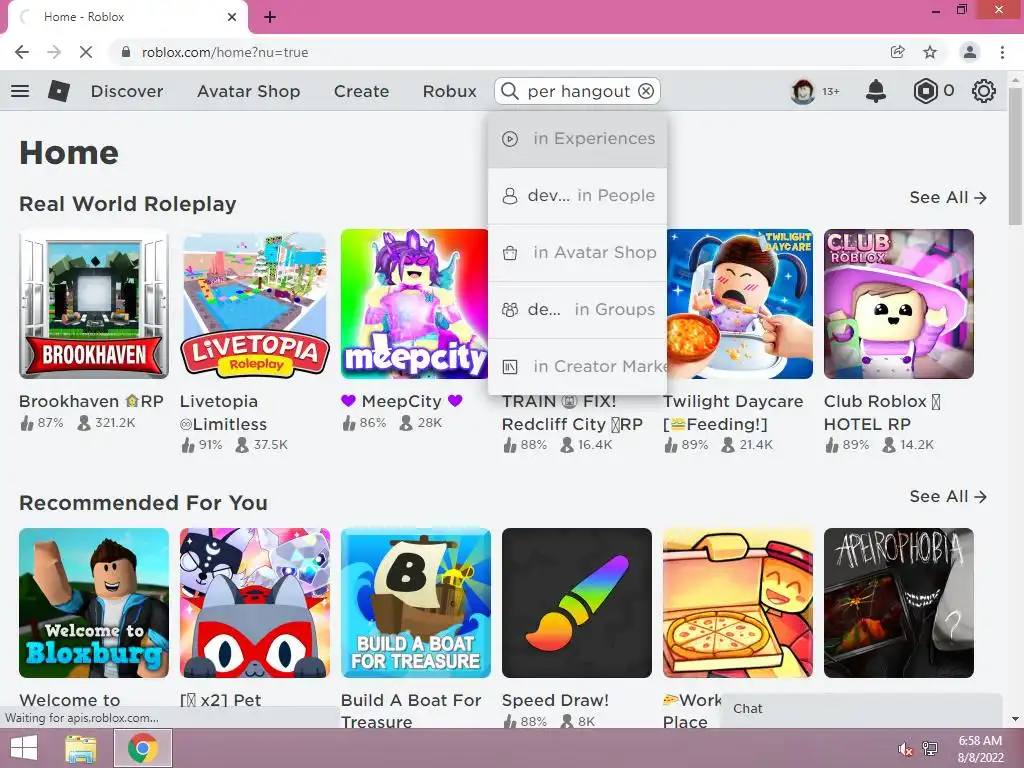Click the Livetopia Limitless title

tap(223, 413)
